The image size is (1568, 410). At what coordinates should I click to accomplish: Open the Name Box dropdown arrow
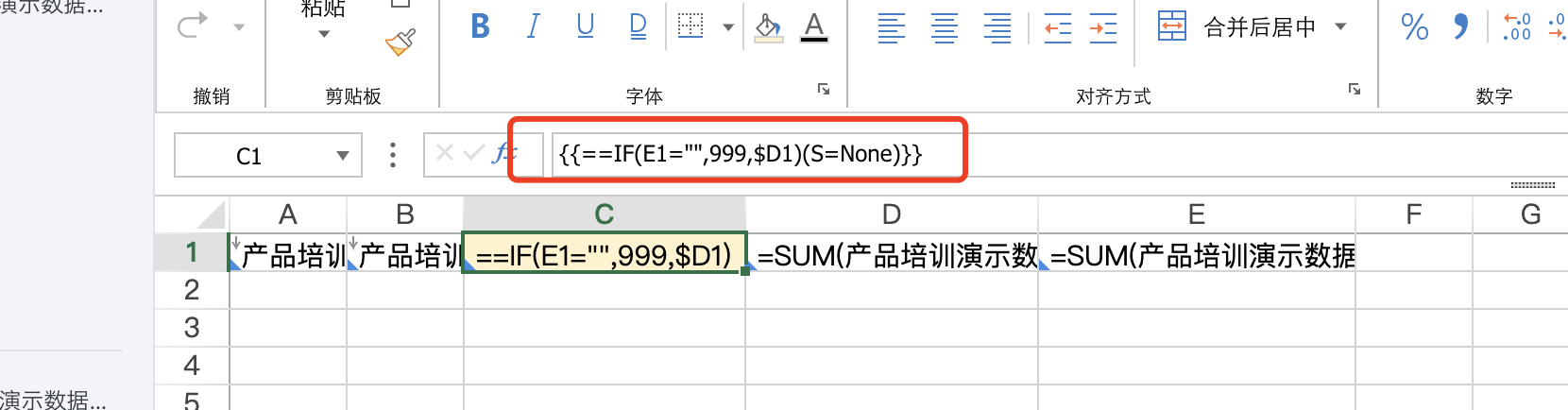343,156
